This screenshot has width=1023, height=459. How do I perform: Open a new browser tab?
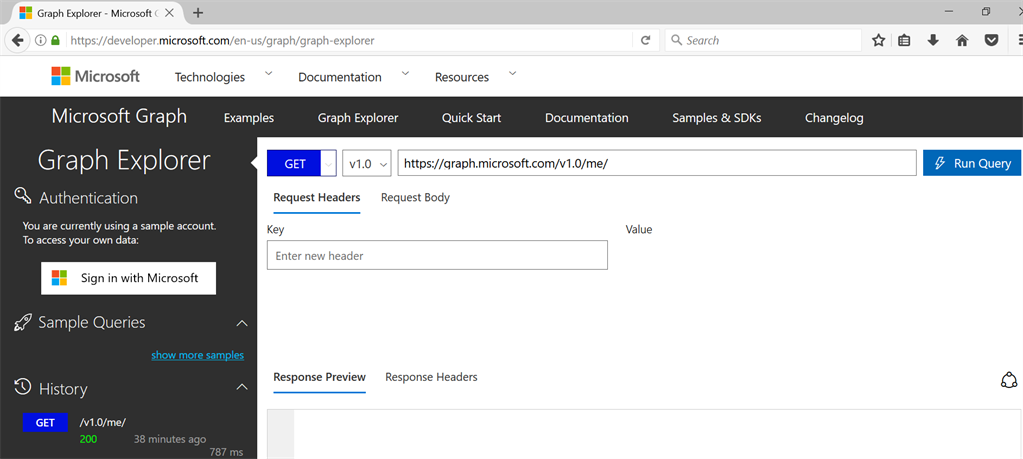tap(198, 12)
